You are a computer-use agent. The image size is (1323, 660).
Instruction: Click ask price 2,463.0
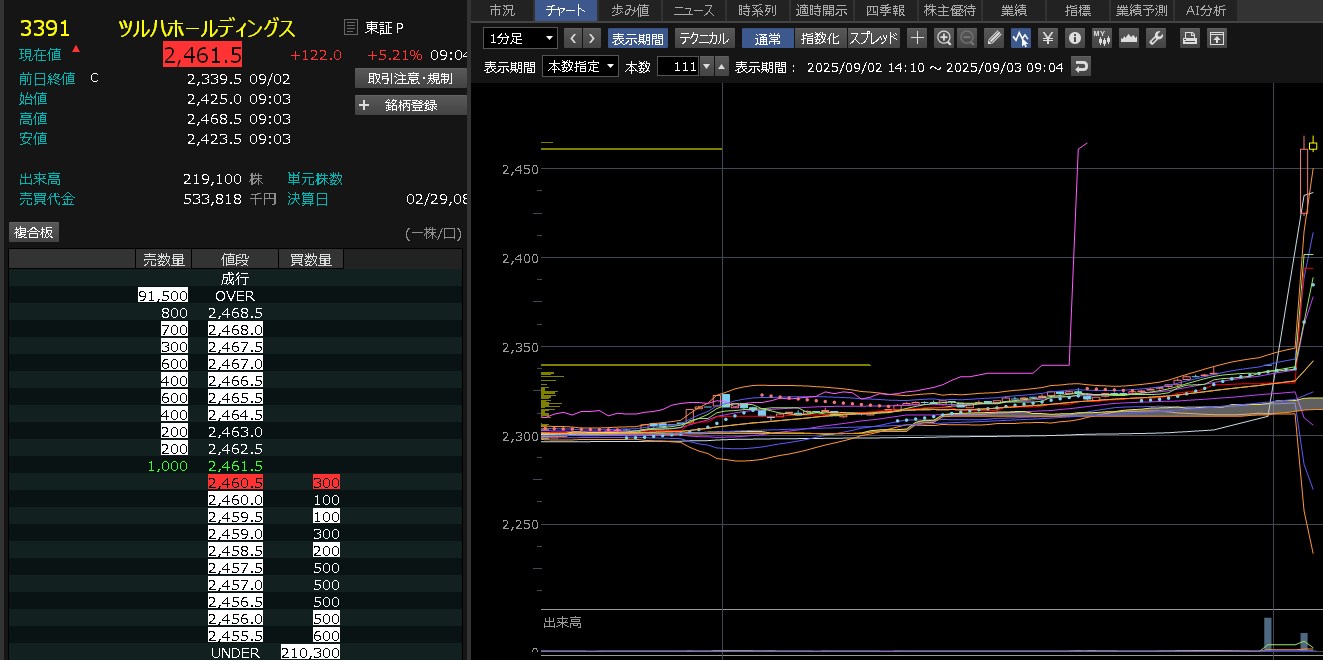pos(236,432)
